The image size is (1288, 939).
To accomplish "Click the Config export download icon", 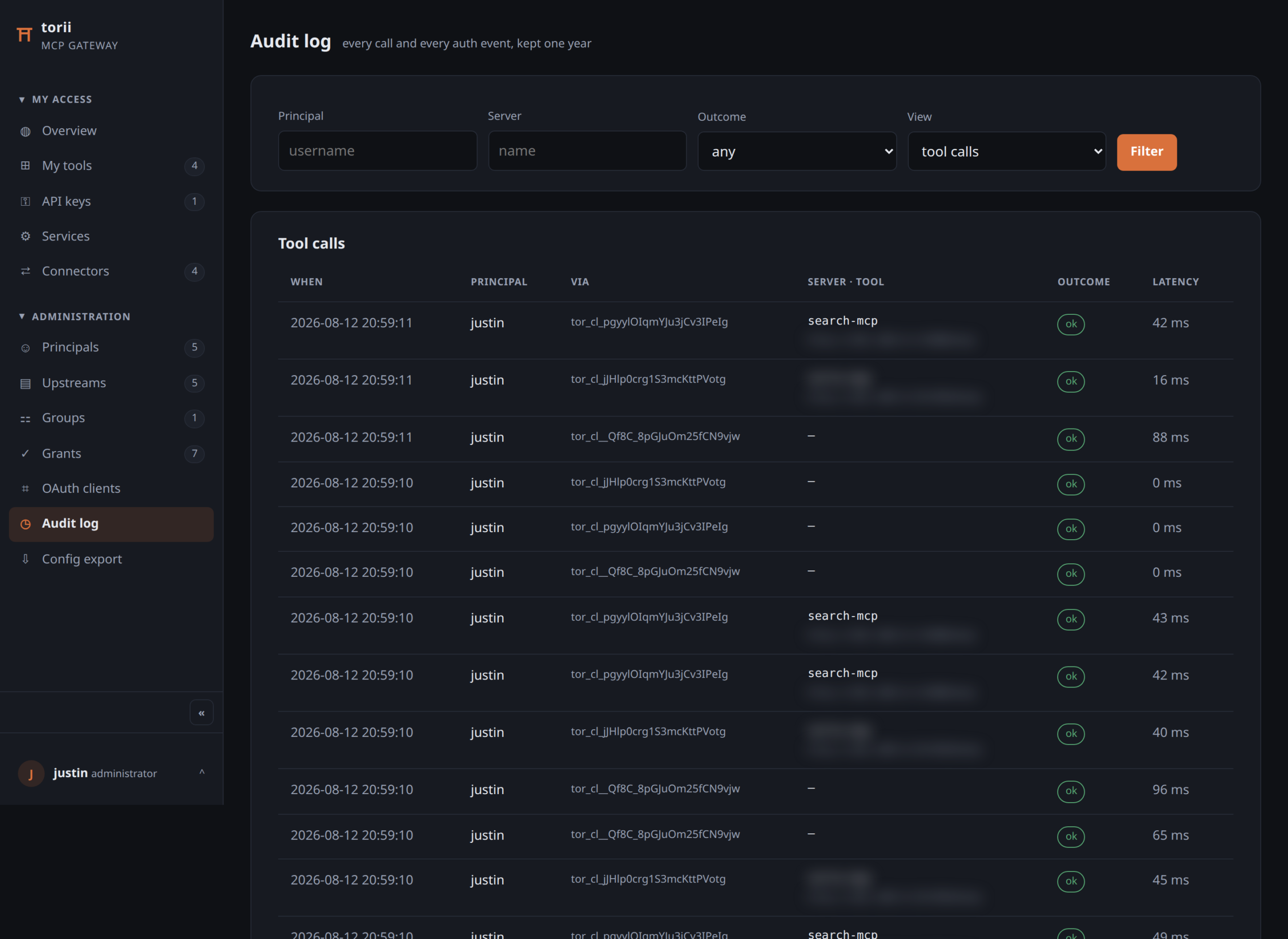I will click(26, 559).
